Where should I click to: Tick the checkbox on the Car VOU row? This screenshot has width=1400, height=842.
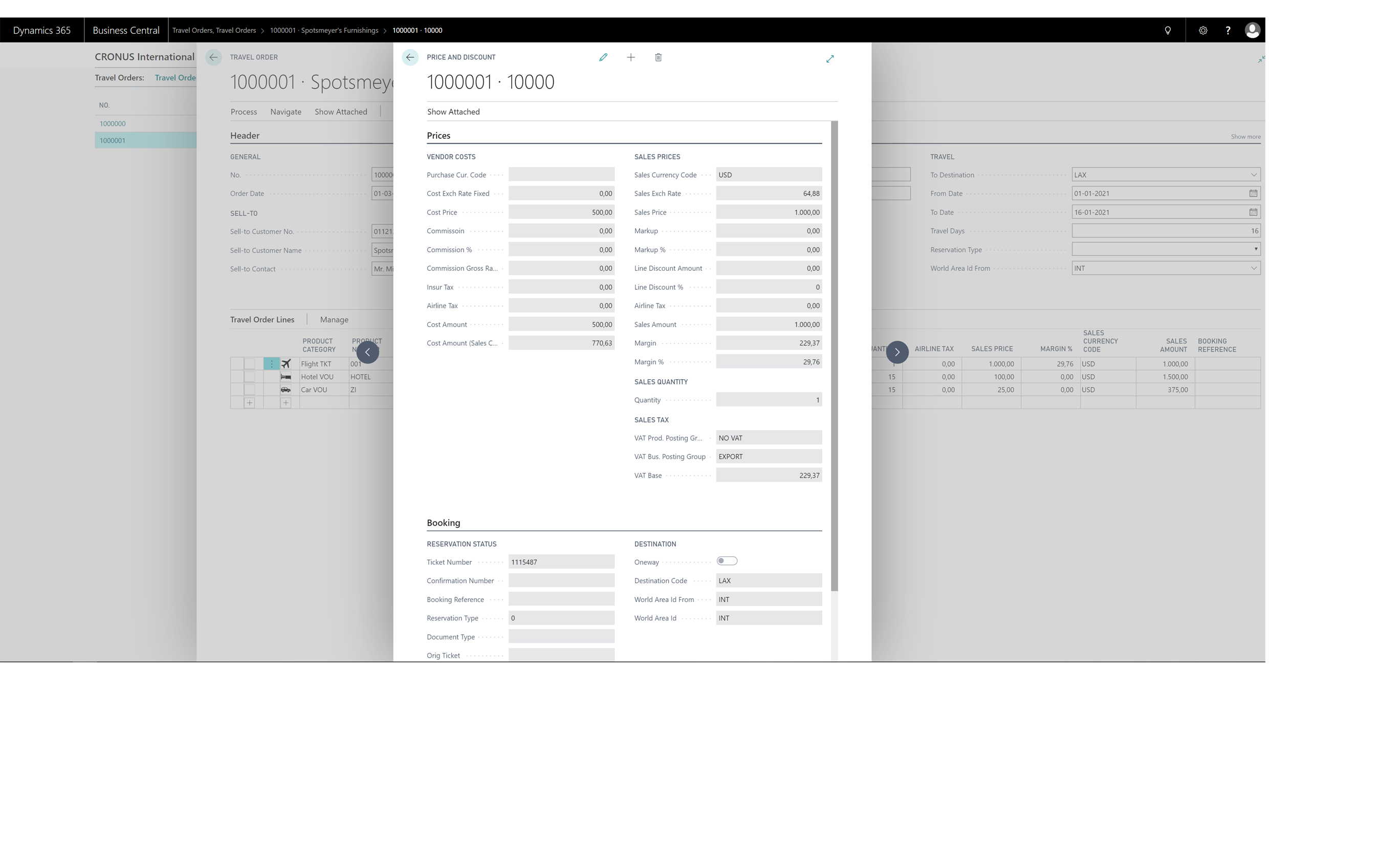(250, 390)
